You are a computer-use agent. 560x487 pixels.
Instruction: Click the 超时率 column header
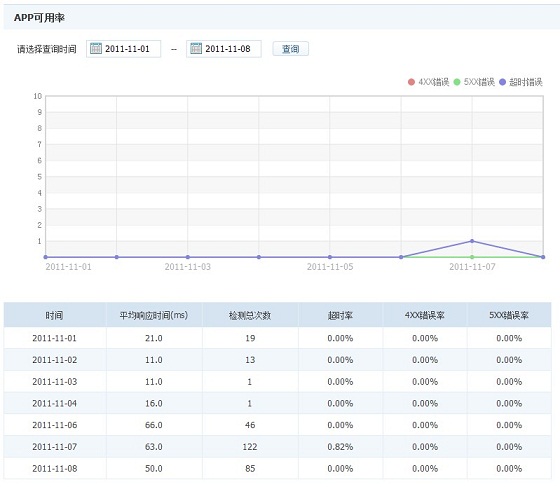click(340, 315)
